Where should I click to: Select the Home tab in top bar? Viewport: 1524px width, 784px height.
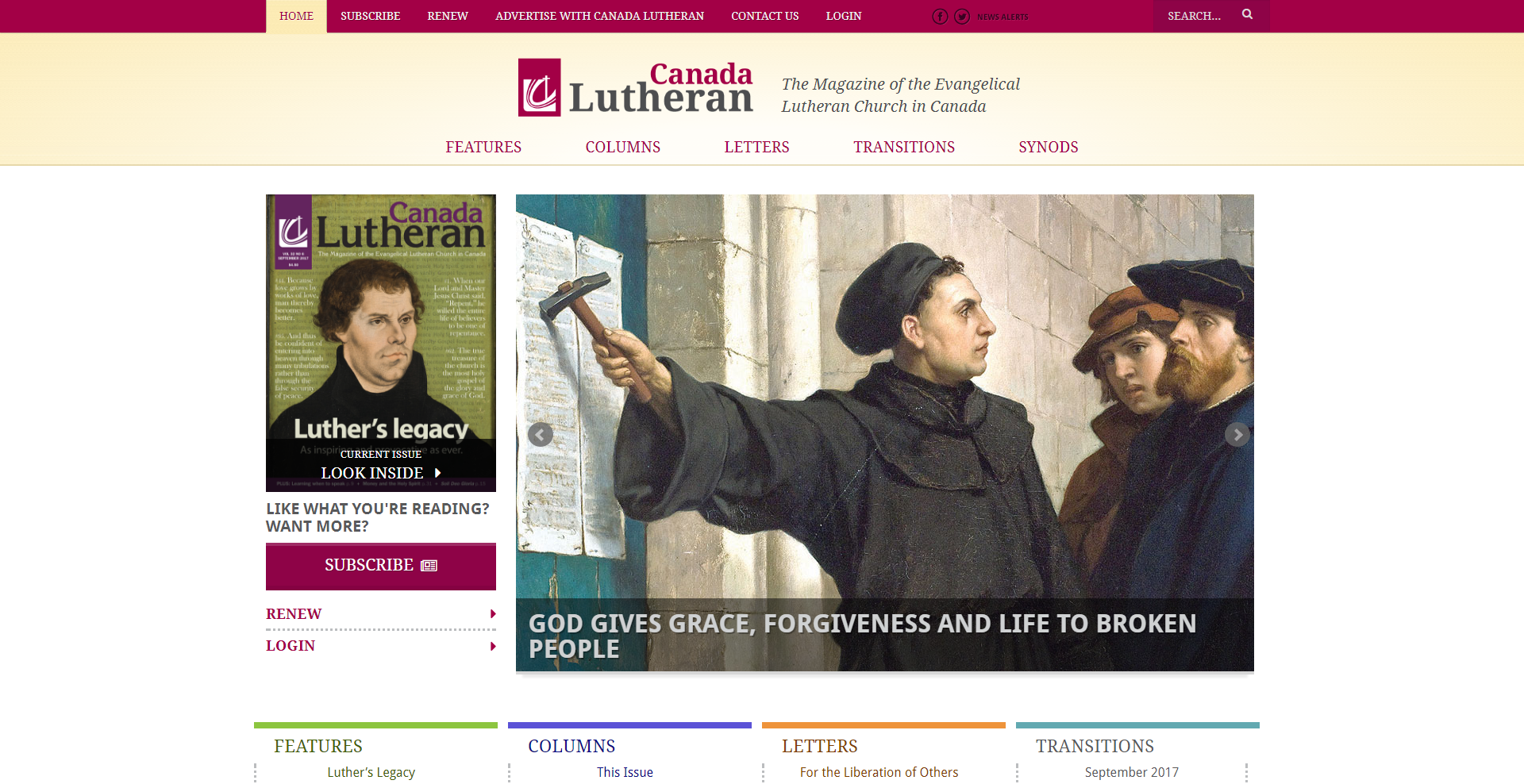tap(296, 16)
